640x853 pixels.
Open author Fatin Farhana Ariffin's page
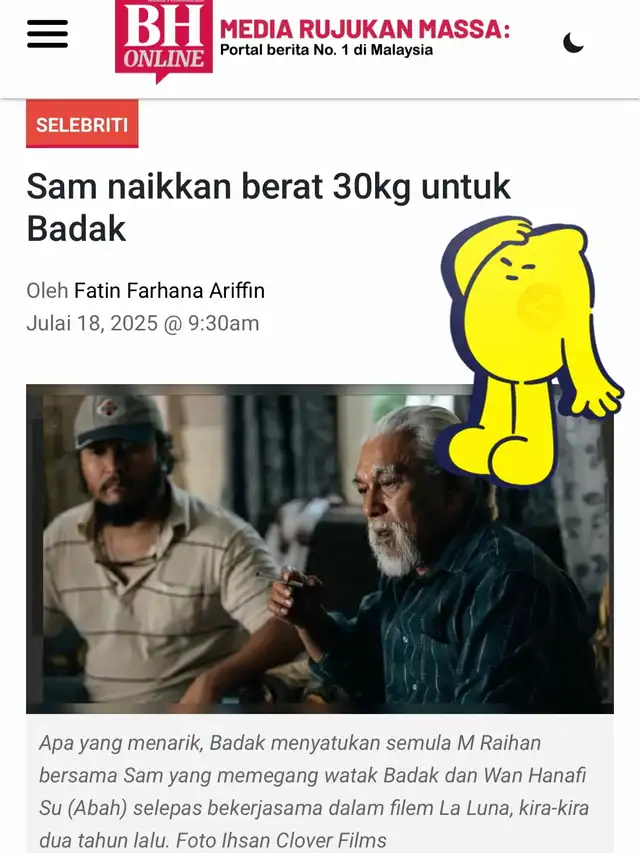169,290
